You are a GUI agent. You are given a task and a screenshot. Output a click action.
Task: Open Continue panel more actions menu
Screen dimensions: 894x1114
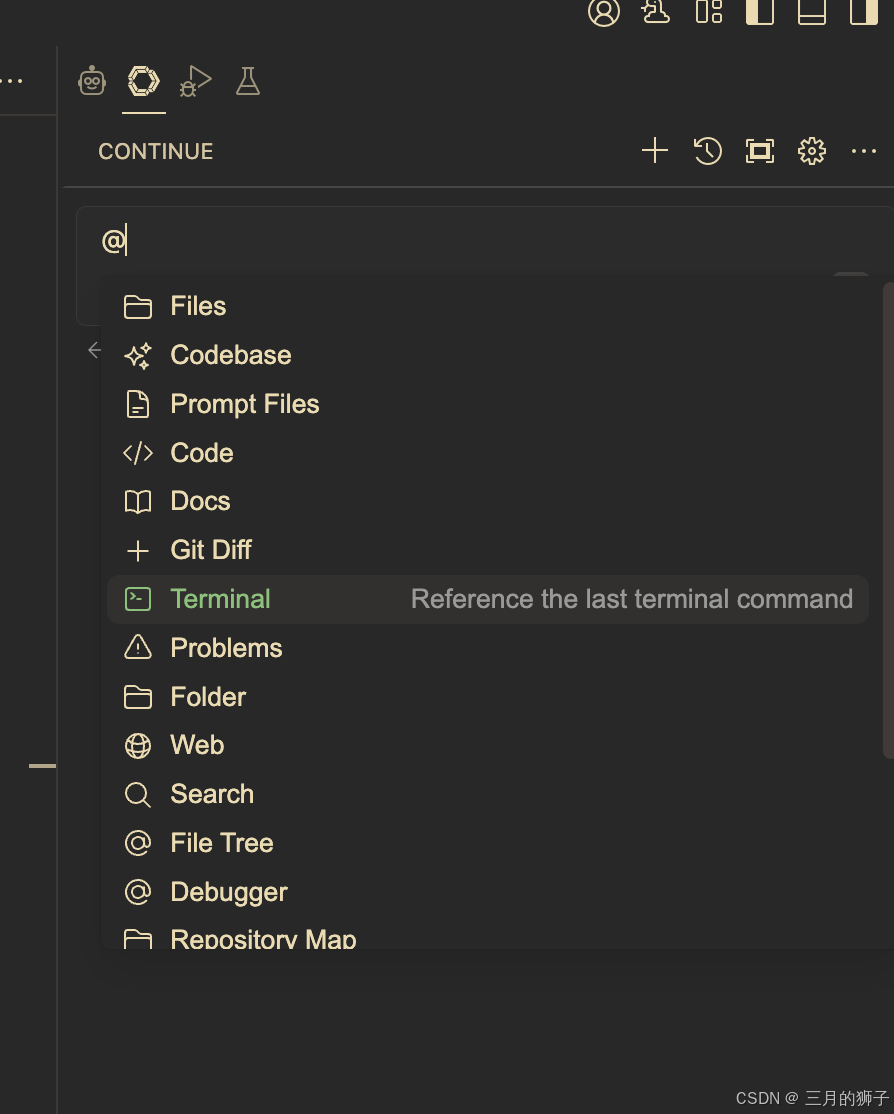point(864,151)
